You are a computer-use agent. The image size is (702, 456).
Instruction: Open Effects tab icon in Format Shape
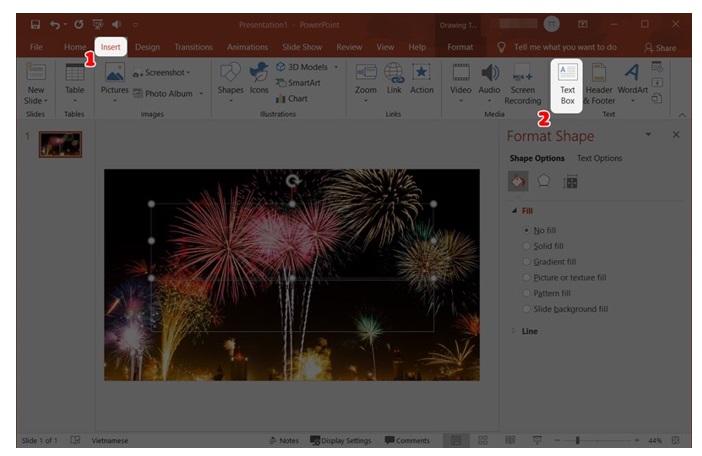tap(544, 181)
